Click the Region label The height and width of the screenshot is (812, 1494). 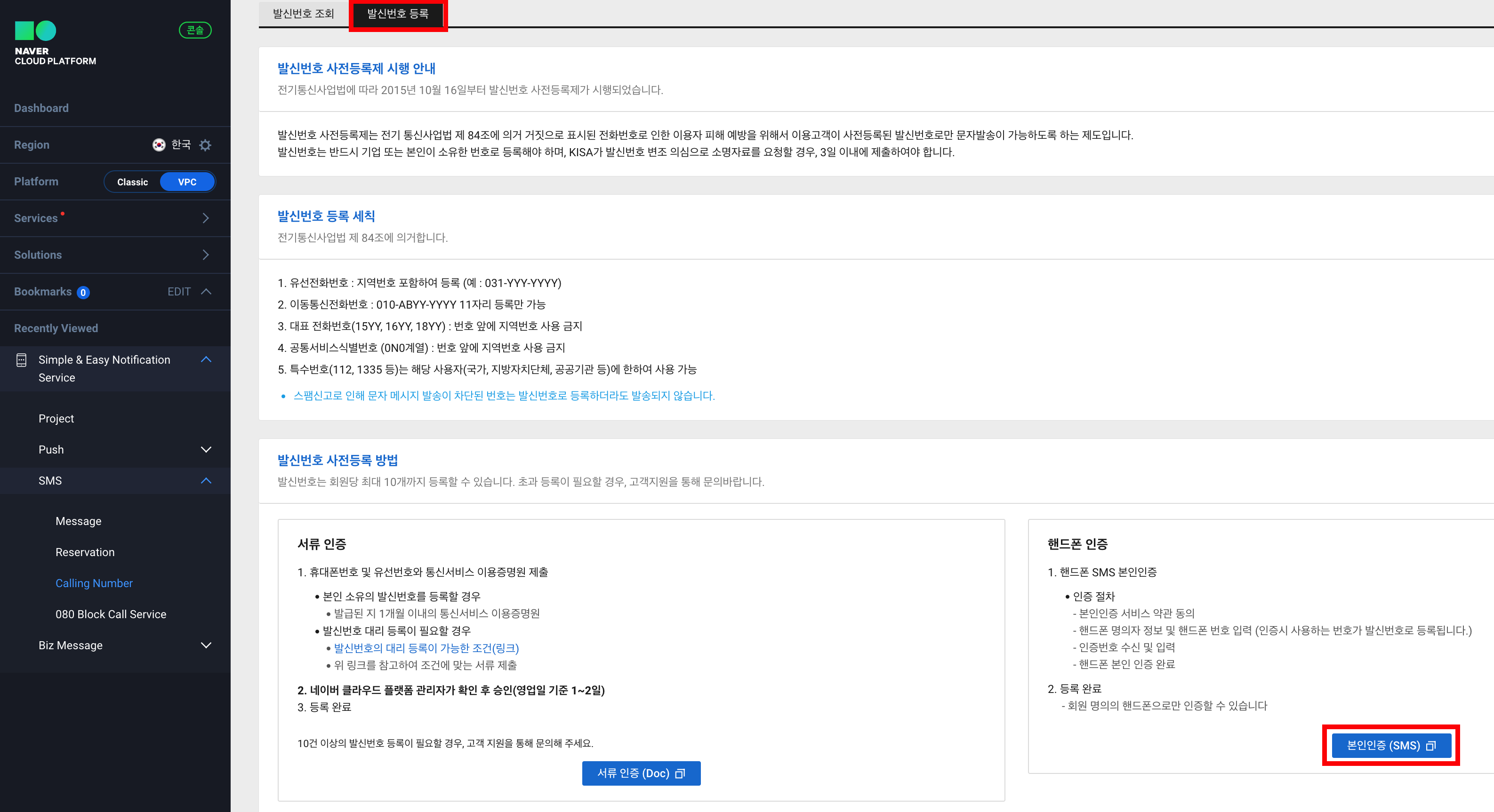coord(32,145)
